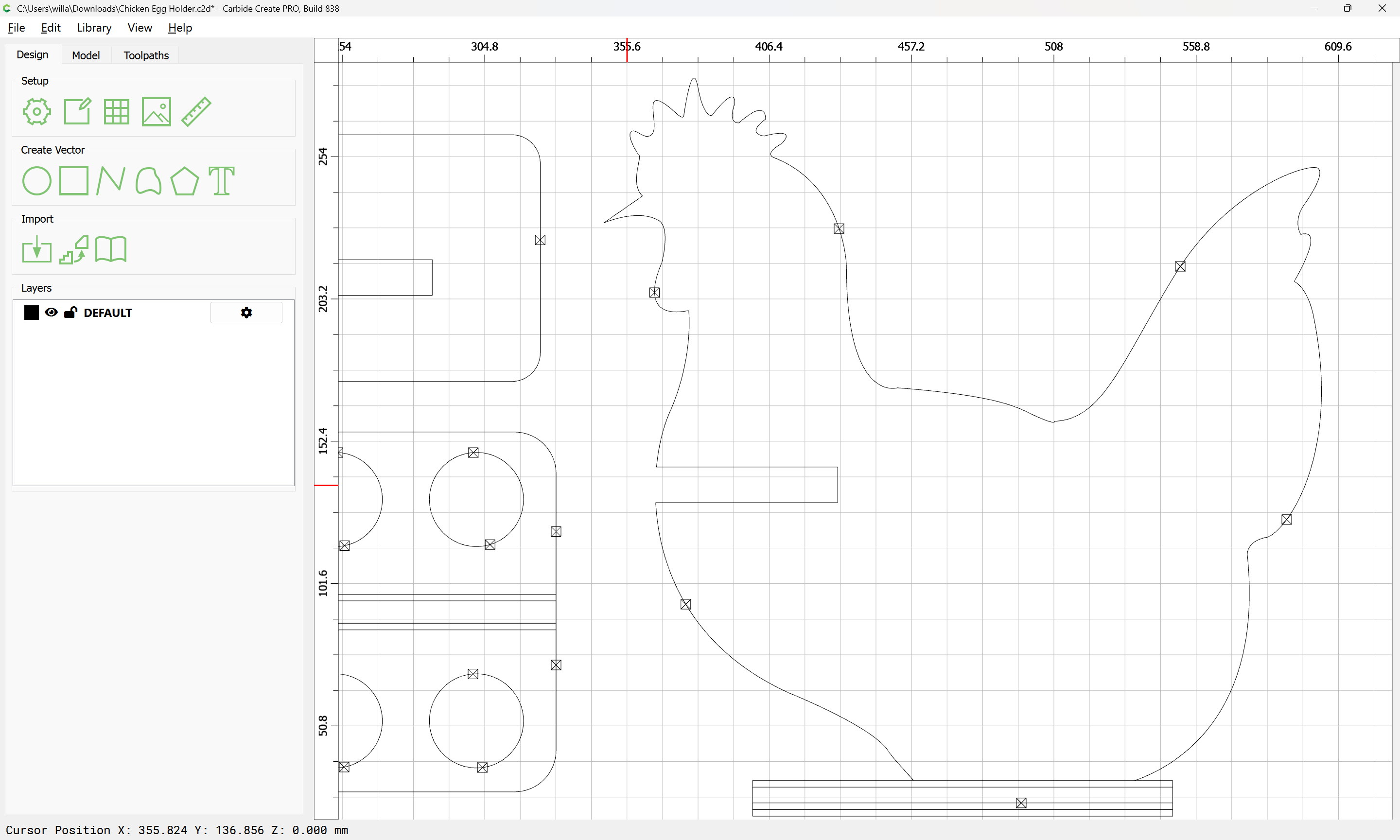The image size is (1400, 840).
Task: Open DEFAULT layer settings gear button
Action: (x=246, y=313)
